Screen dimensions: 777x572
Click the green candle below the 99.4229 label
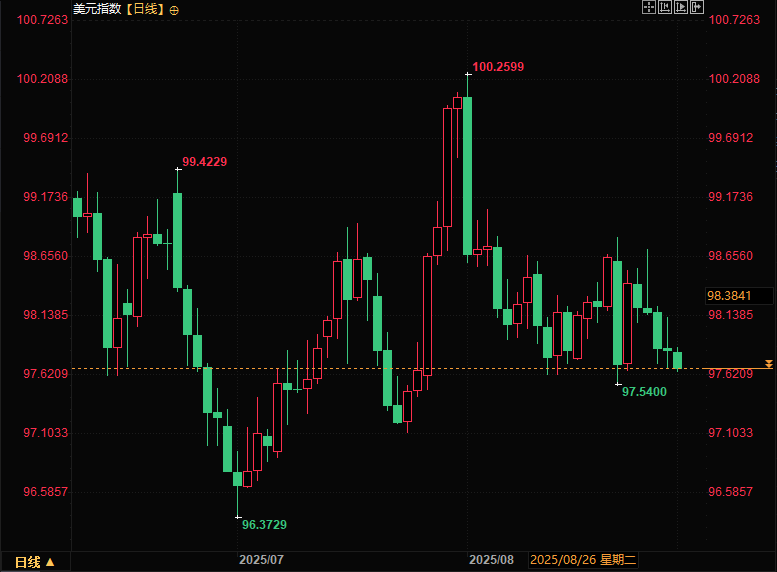177,240
